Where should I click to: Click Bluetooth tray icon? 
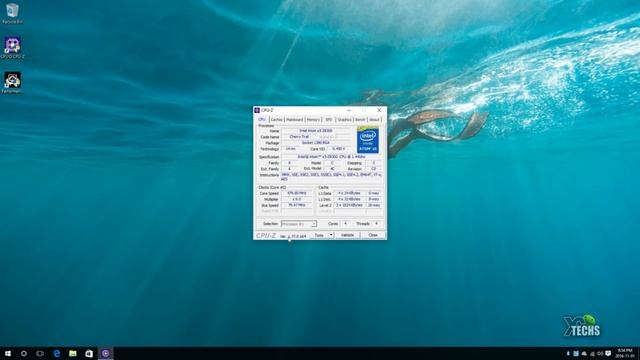point(568,353)
